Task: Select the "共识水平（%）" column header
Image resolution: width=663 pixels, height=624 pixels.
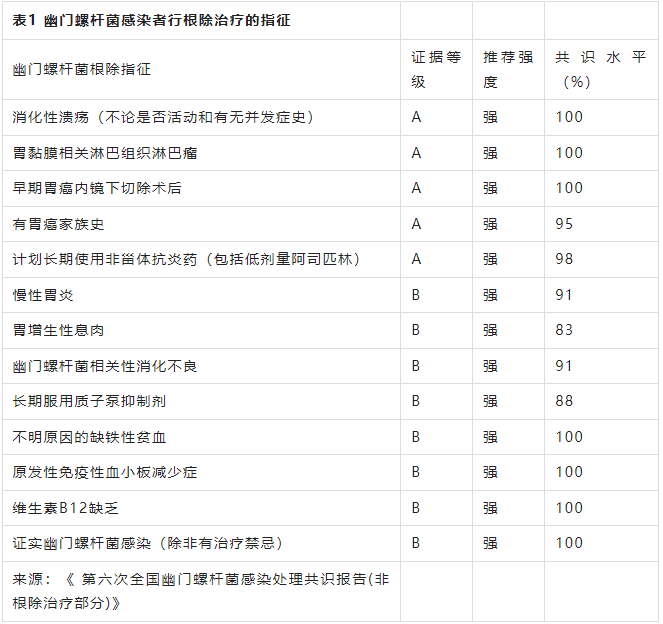Action: 600,70
